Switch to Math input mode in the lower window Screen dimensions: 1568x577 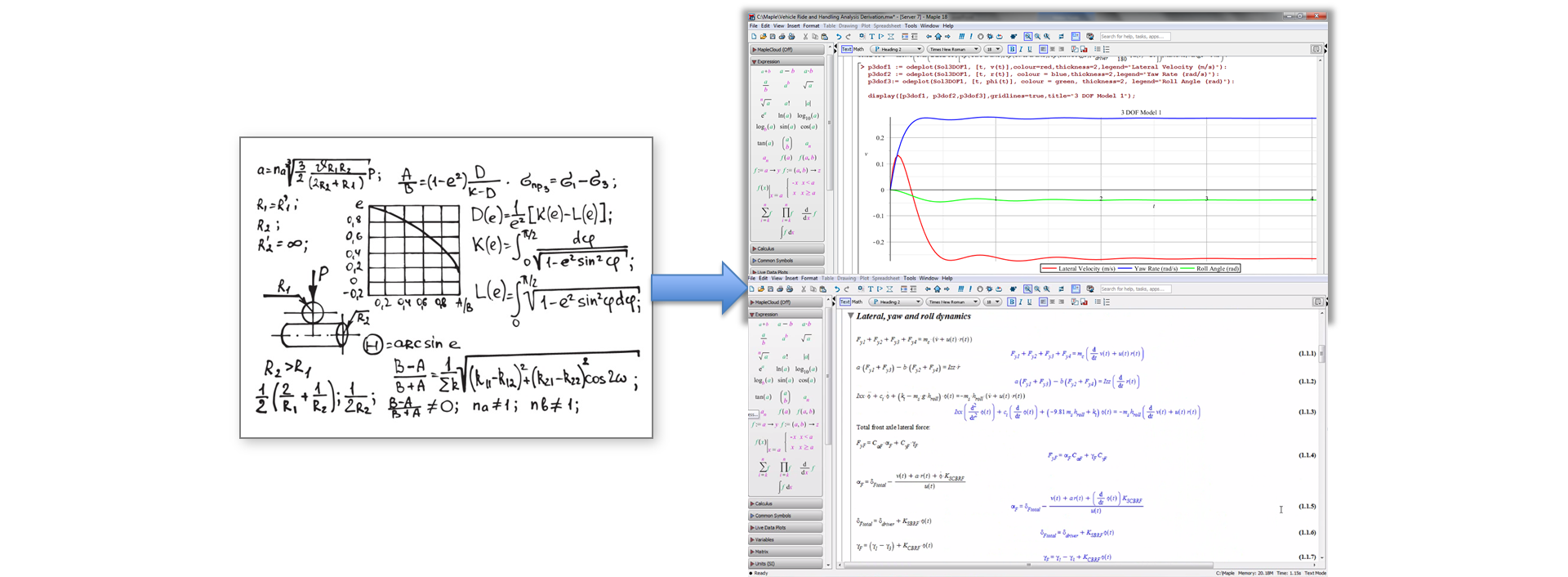(x=858, y=302)
